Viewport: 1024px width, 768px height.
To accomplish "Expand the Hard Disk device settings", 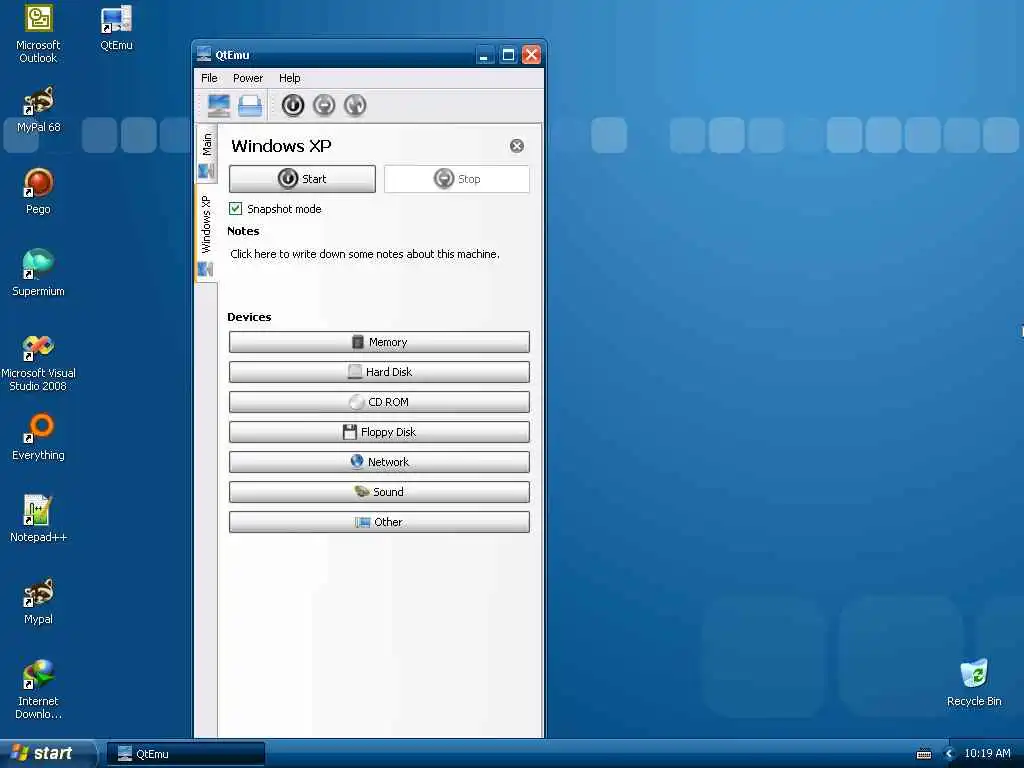I will click(x=379, y=372).
